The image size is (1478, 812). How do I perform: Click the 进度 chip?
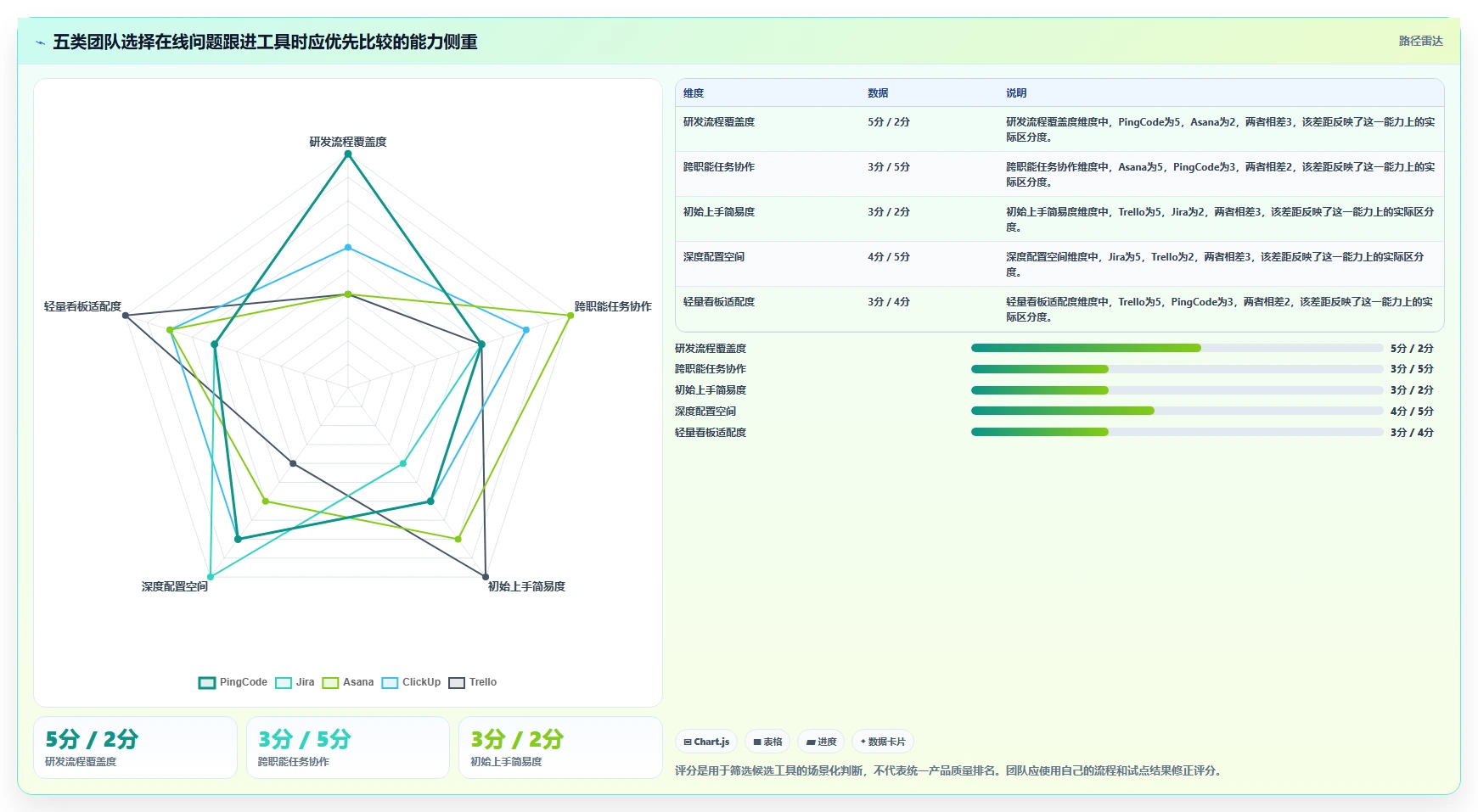(x=821, y=742)
